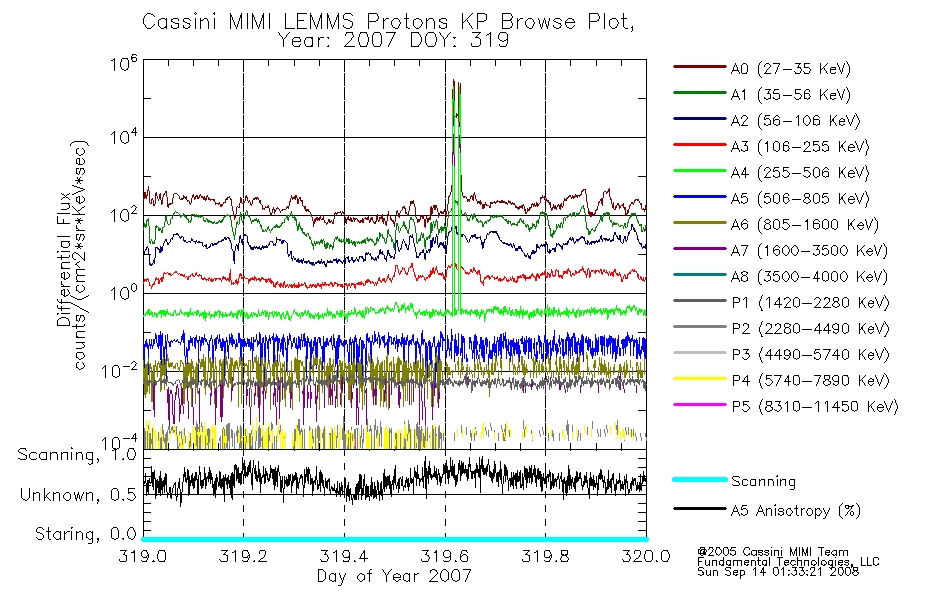Select the 'A5 (506-805 KeV)' legend label

coord(800,199)
